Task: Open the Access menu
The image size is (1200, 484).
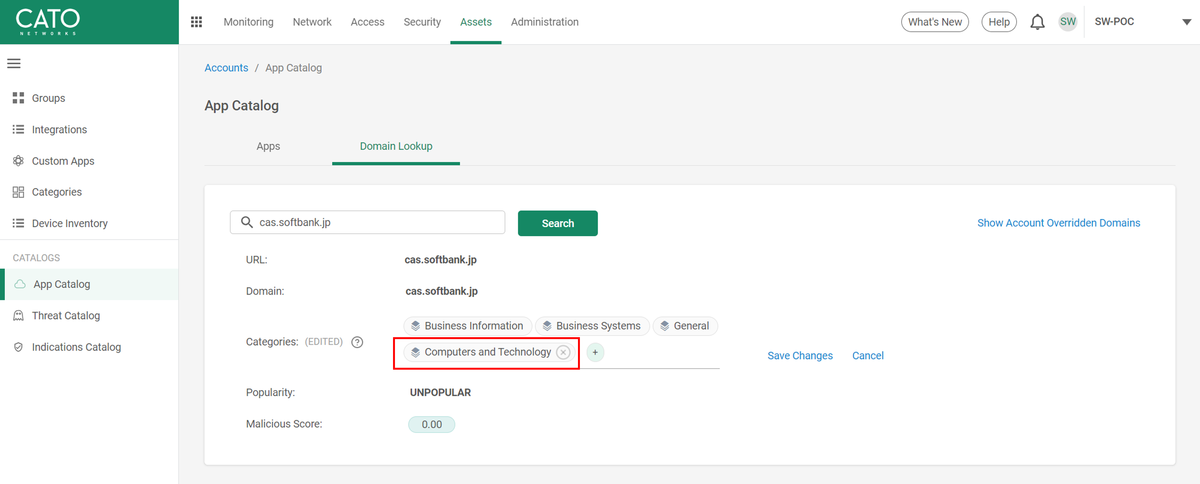Action: [368, 22]
